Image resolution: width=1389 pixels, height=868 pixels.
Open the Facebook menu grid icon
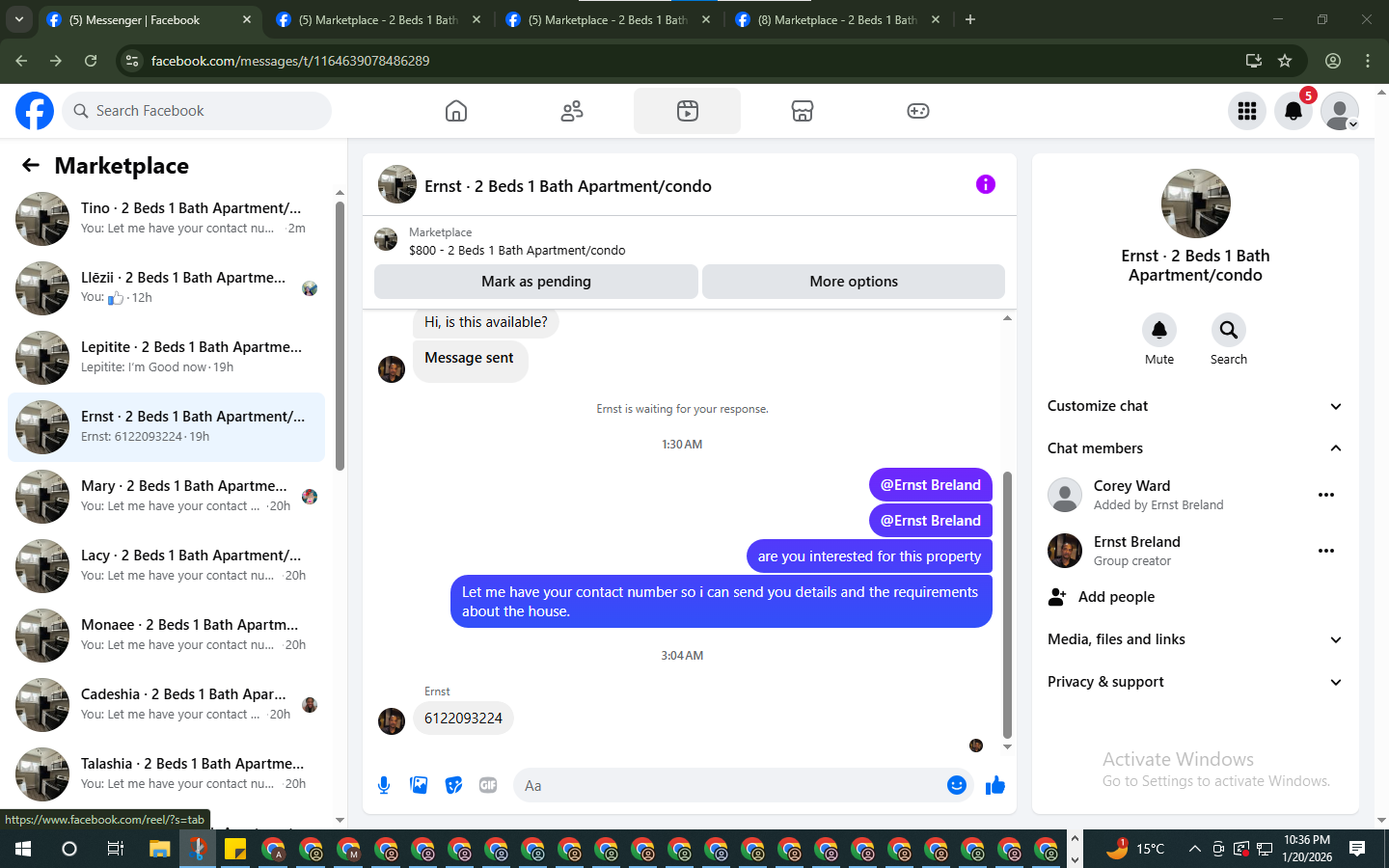coord(1247,111)
